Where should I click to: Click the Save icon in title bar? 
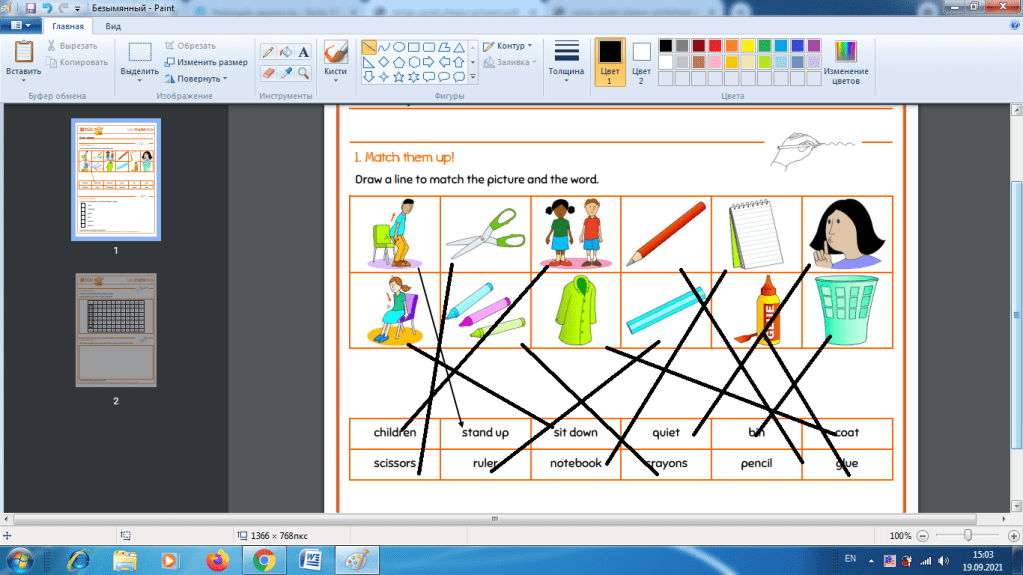pyautogui.click(x=32, y=7)
